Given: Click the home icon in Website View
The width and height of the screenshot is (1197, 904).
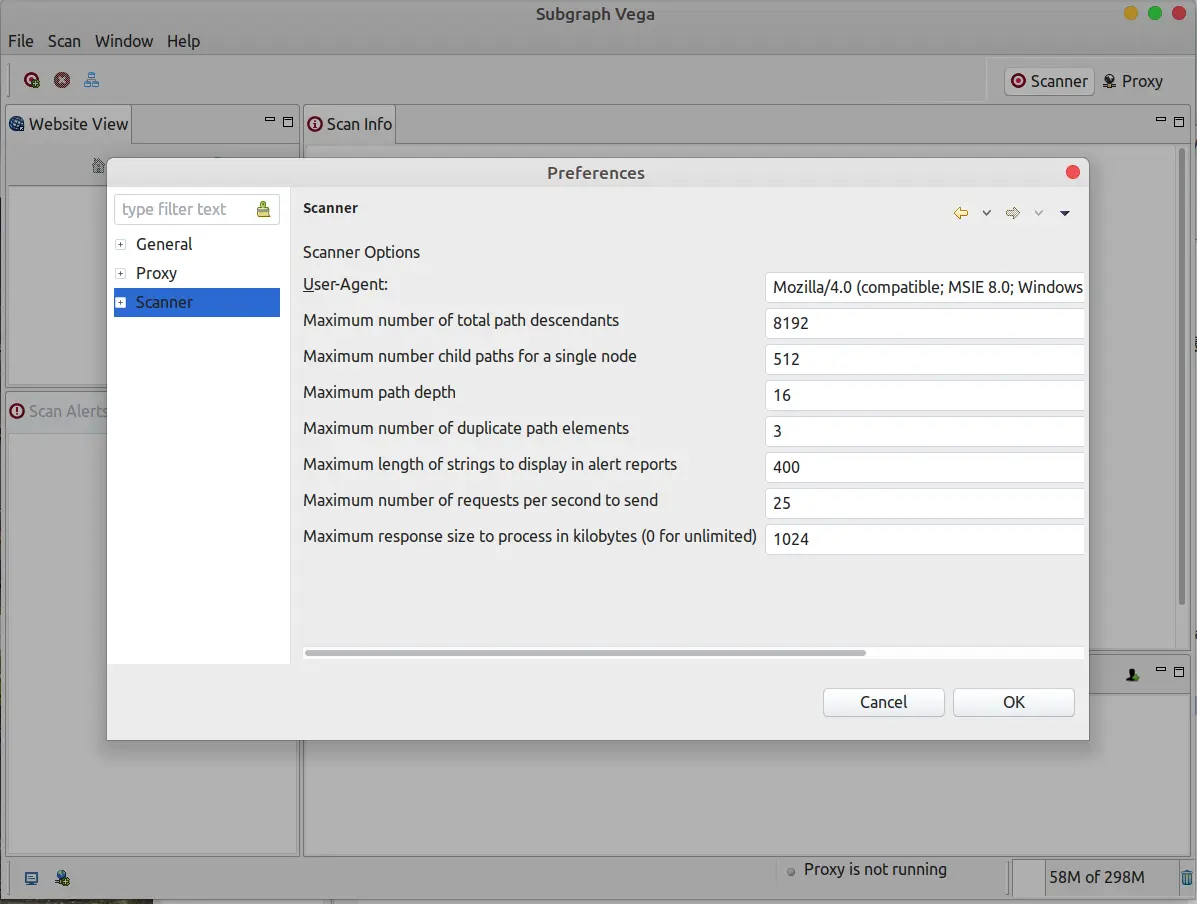Looking at the screenshot, I should [98, 165].
